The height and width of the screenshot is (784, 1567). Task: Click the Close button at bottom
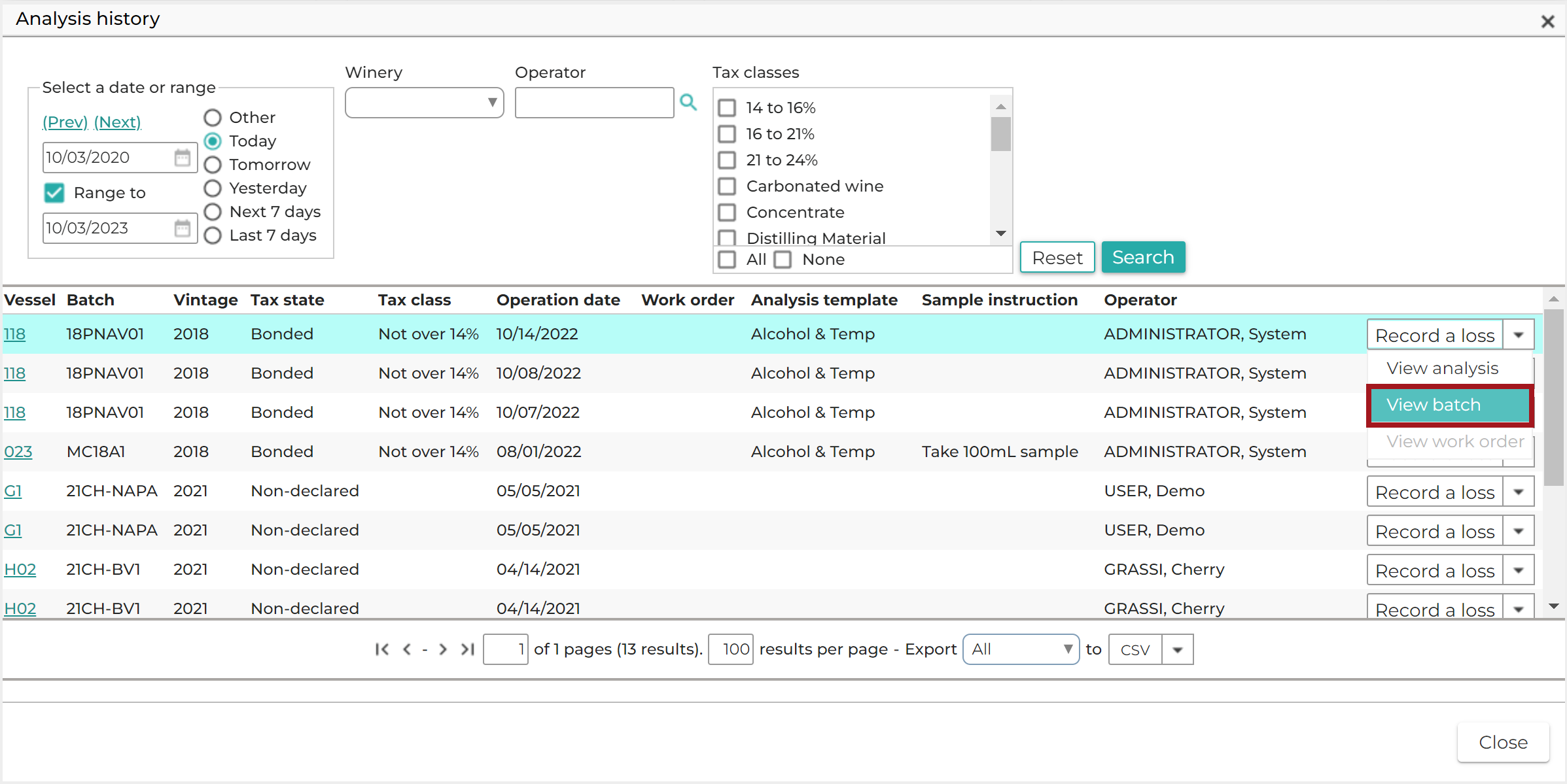click(1503, 742)
